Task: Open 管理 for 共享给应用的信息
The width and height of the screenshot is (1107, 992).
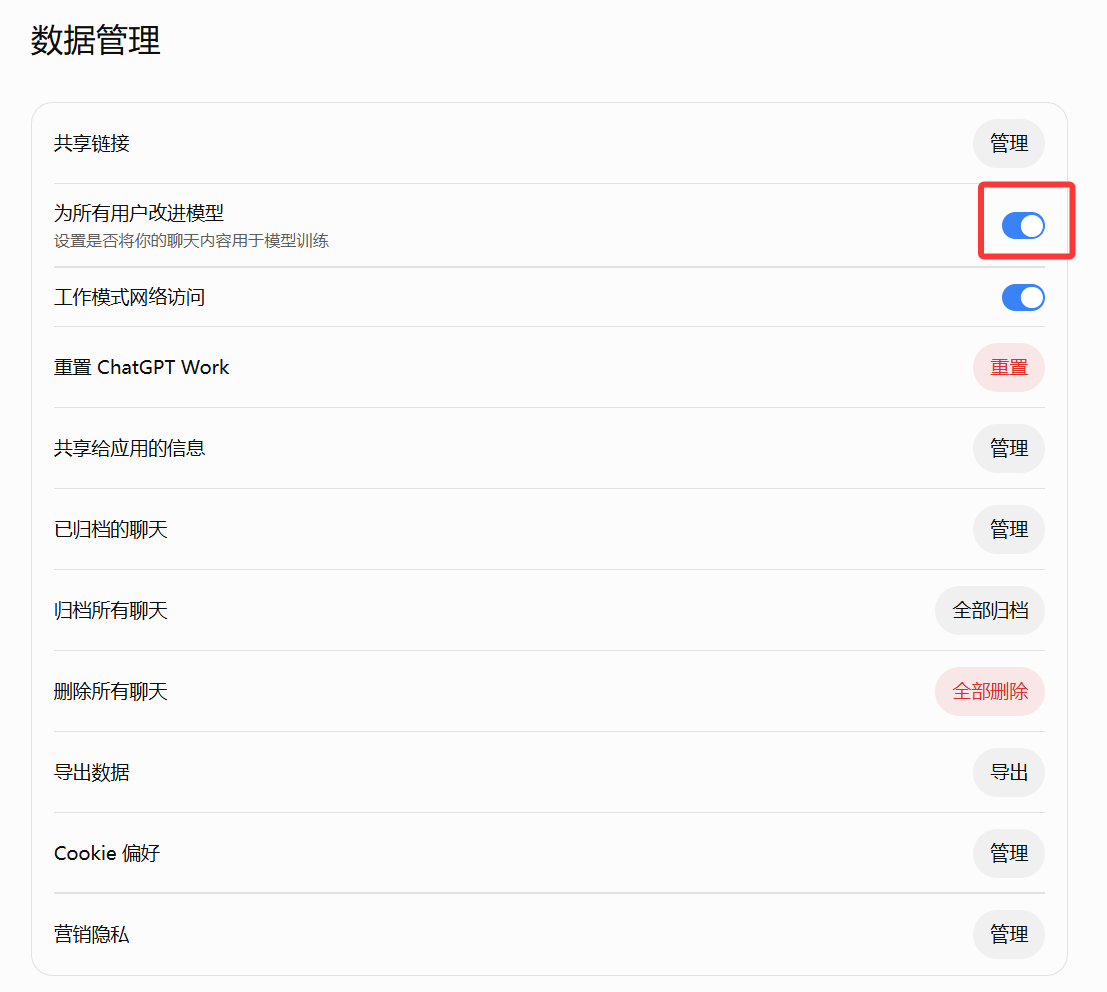Action: pyautogui.click(x=1008, y=448)
